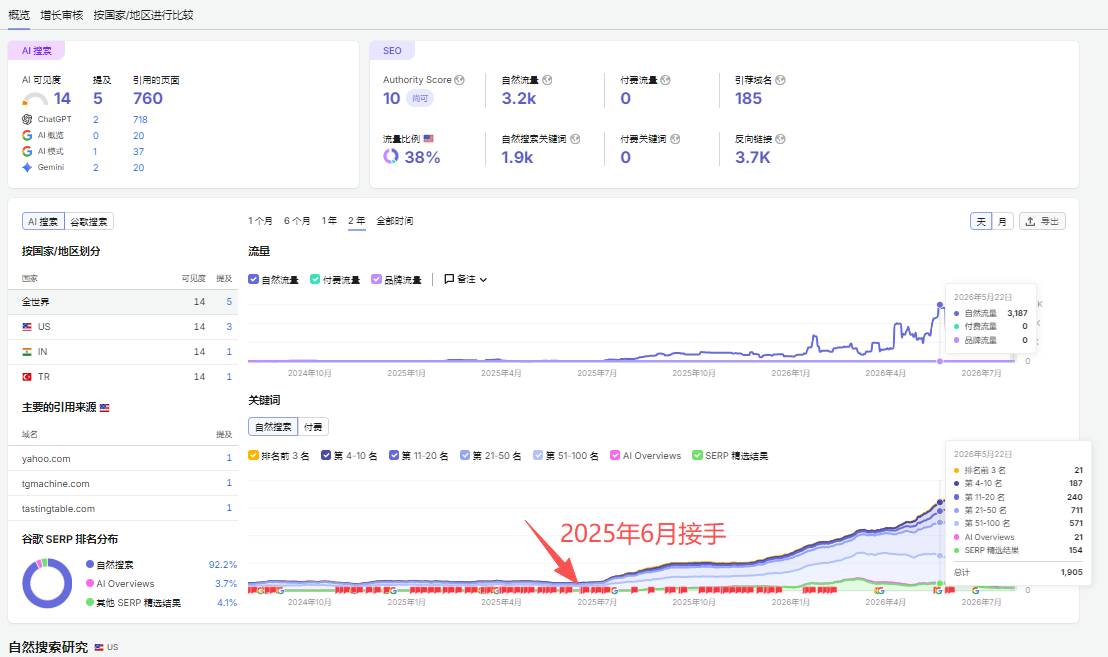Click the 流量比例 donut ring icon
Viewport: 1108px width, 657px height.
click(x=391, y=156)
